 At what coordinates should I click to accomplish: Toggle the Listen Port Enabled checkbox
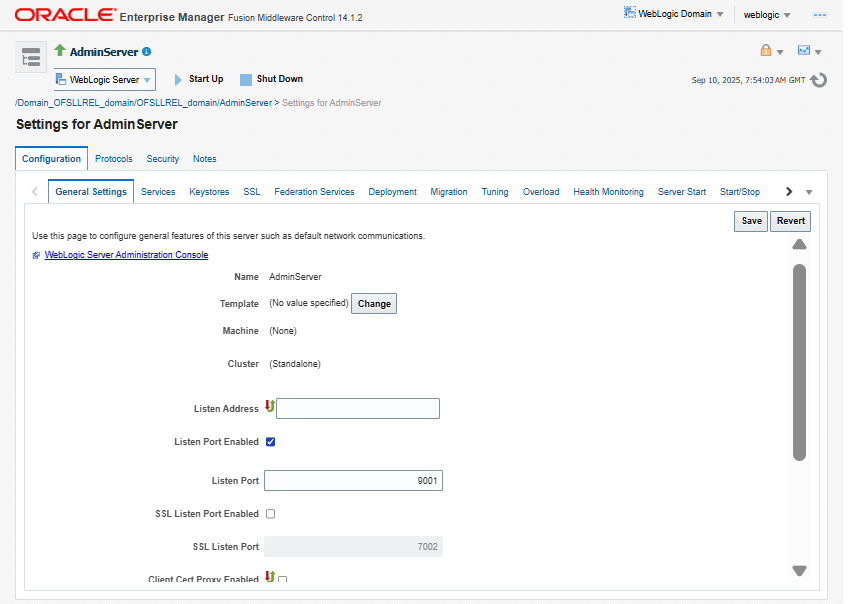pos(271,442)
